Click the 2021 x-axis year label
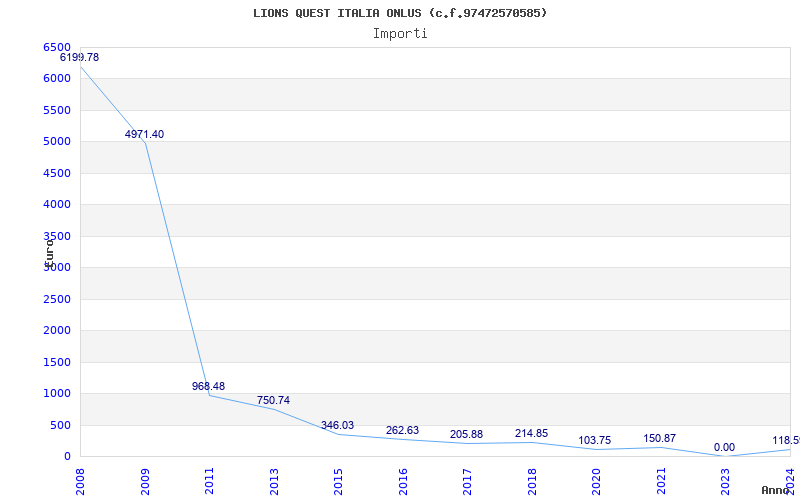This screenshot has width=800, height=500. 662,482
